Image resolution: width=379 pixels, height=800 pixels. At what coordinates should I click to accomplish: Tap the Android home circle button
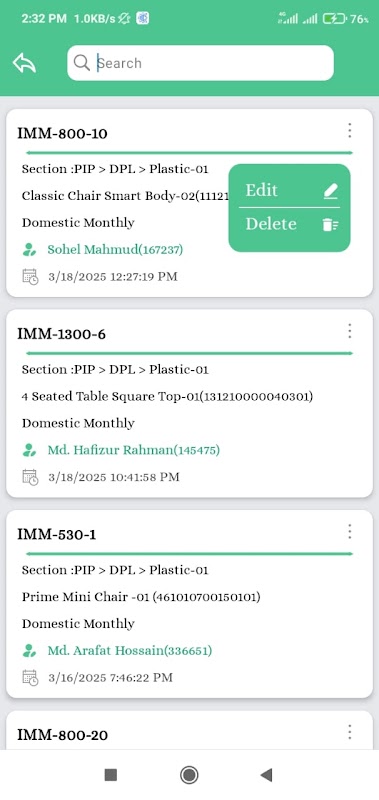pyautogui.click(x=189, y=775)
